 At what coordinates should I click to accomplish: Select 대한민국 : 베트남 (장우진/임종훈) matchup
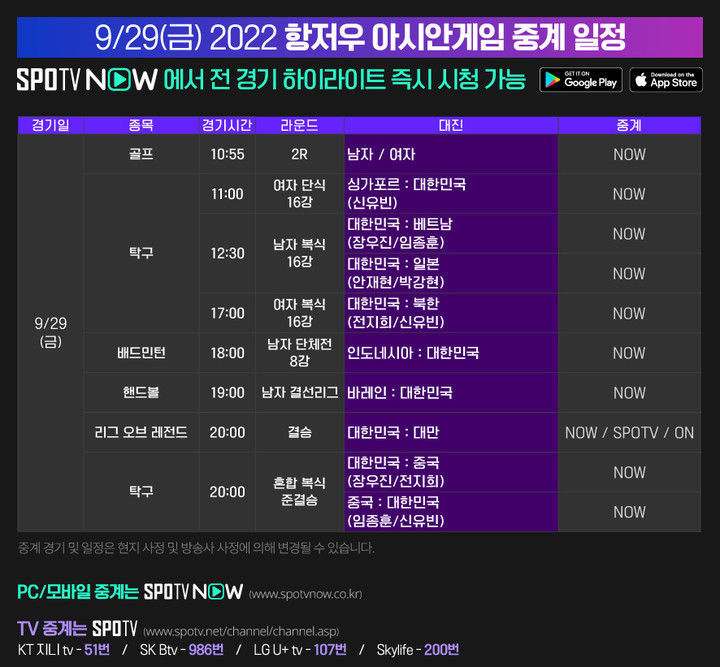(451, 233)
